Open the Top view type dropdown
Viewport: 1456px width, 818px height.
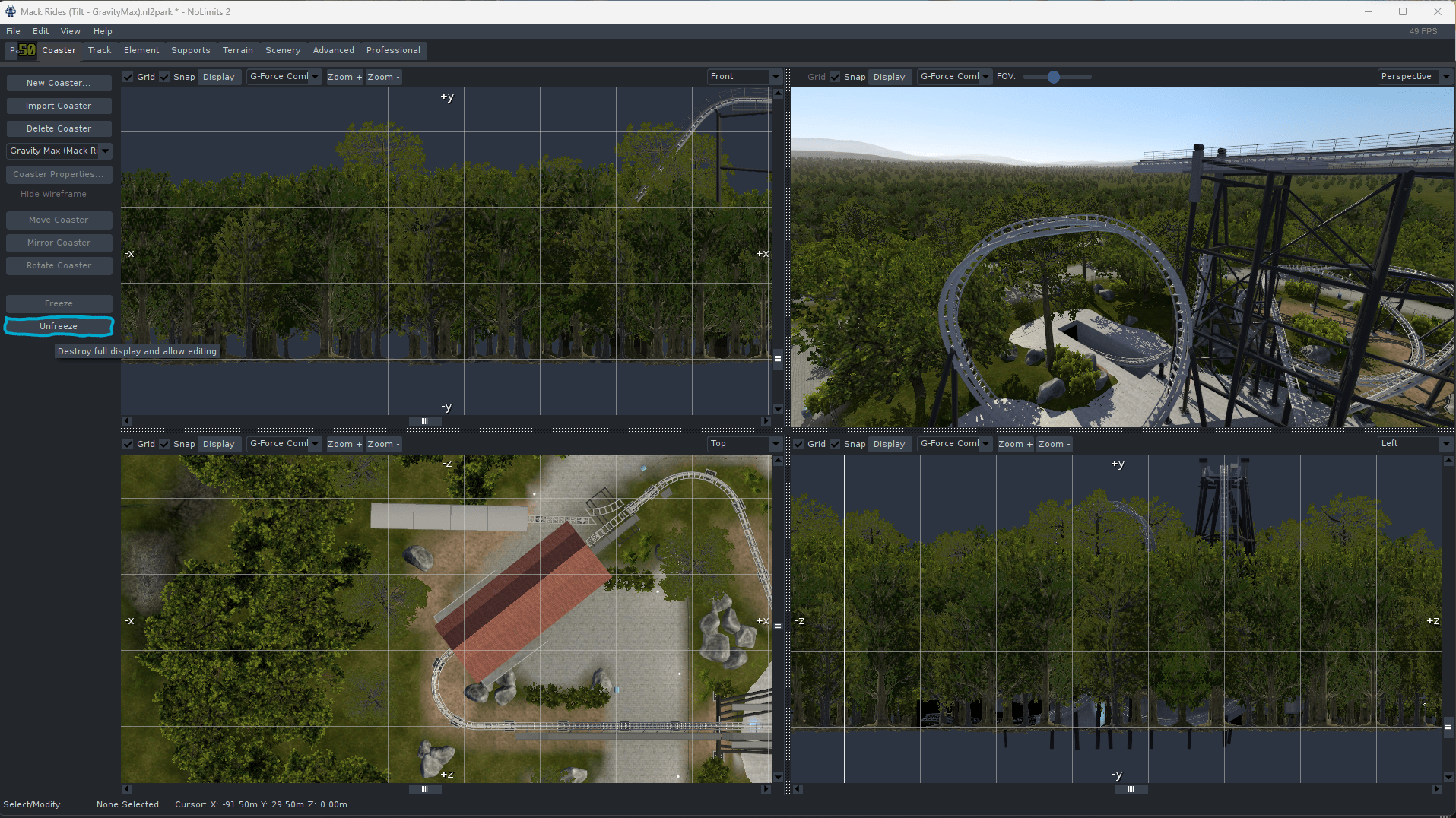point(744,444)
